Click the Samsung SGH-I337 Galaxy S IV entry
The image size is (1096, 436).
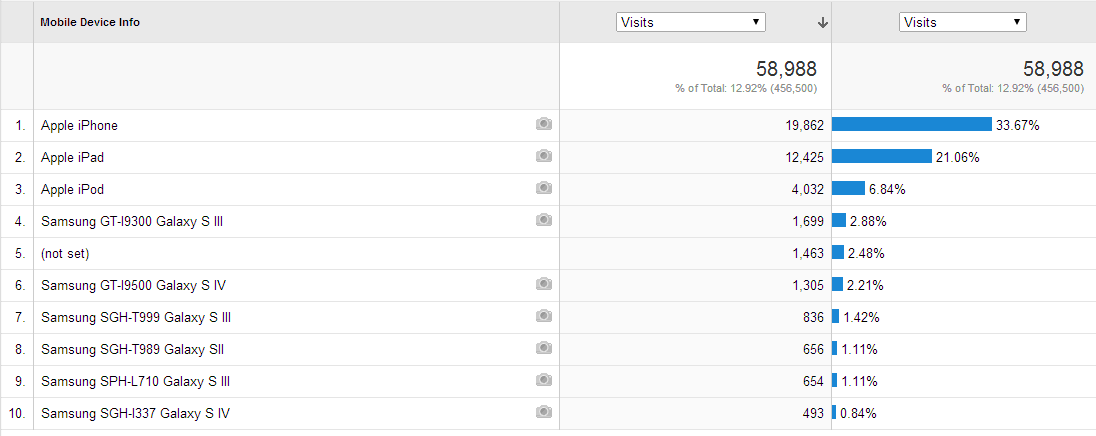[x=136, y=414]
